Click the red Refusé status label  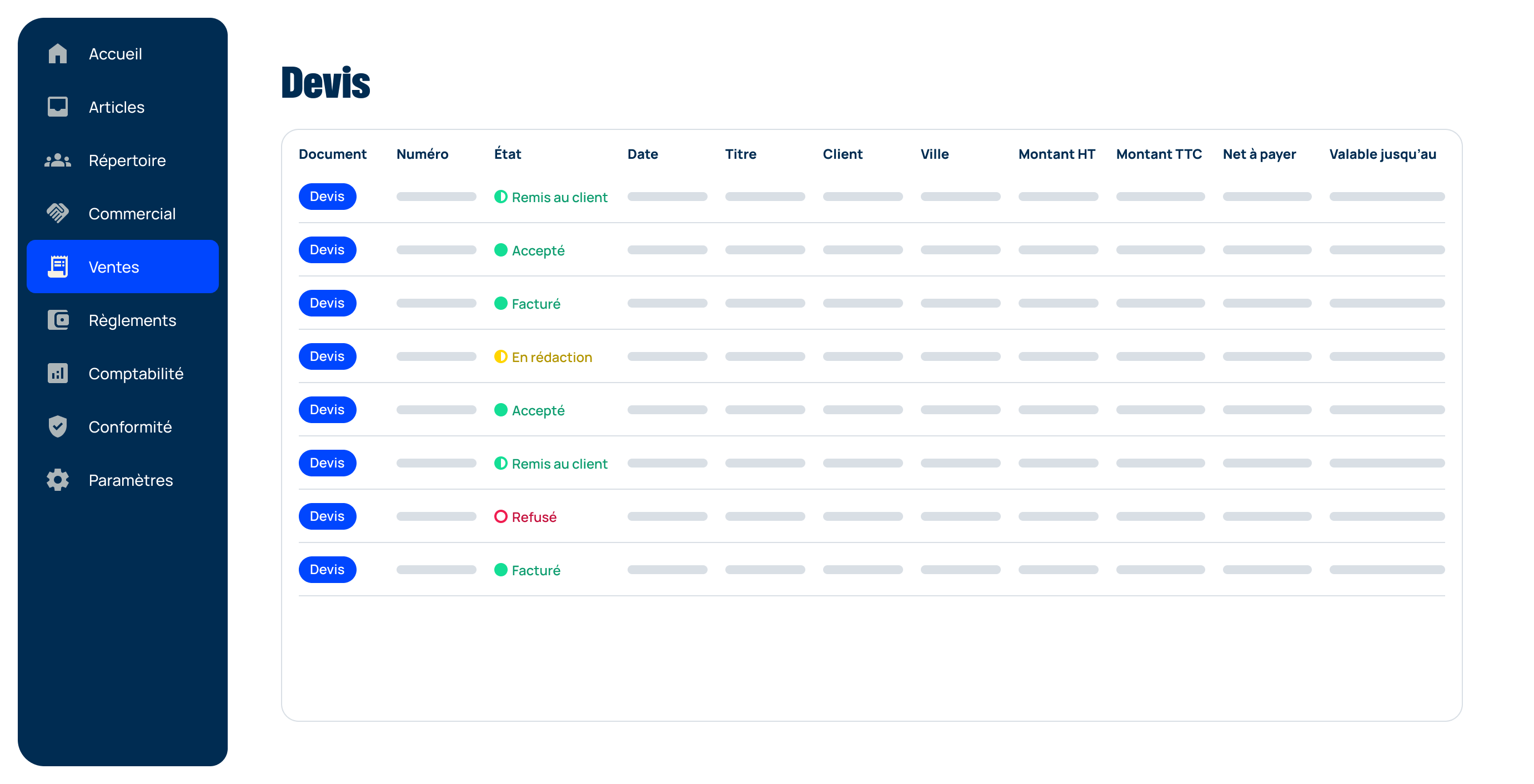point(534,517)
